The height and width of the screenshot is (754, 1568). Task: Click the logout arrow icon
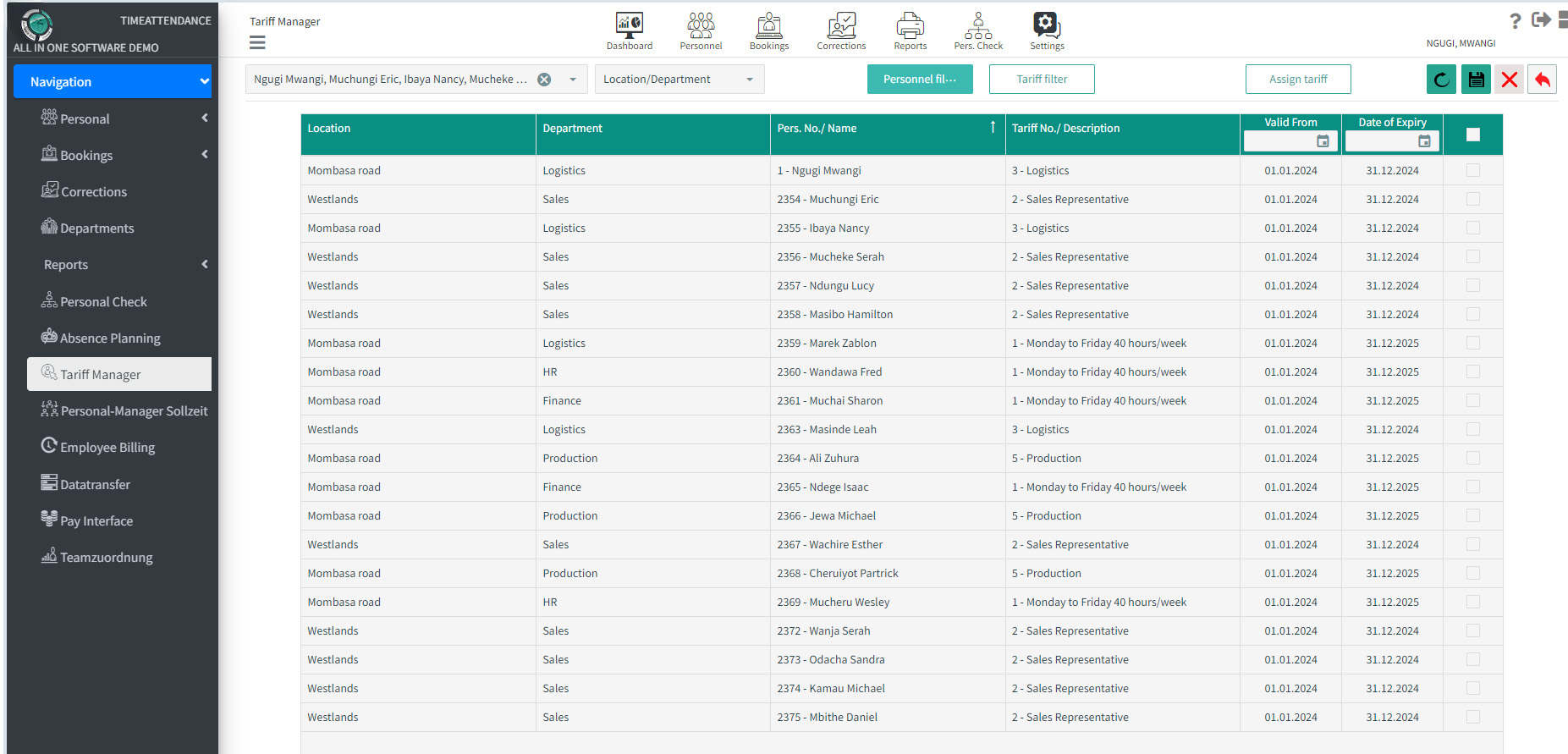tap(1541, 19)
